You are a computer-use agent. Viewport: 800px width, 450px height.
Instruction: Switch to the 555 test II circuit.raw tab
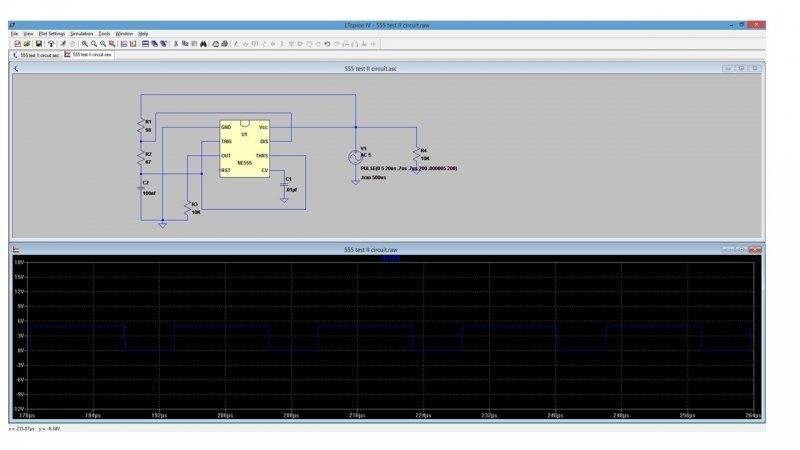pos(88,55)
